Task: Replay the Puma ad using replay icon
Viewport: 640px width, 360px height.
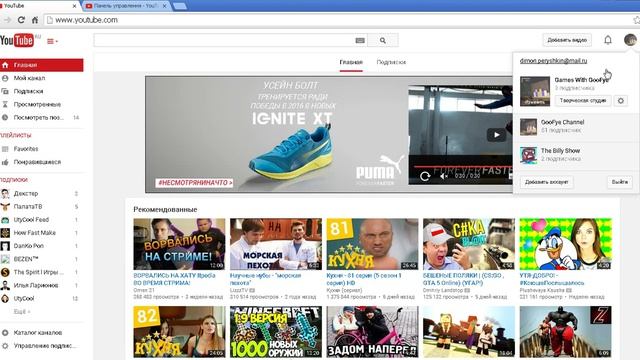Action: pyautogui.click(x=425, y=176)
